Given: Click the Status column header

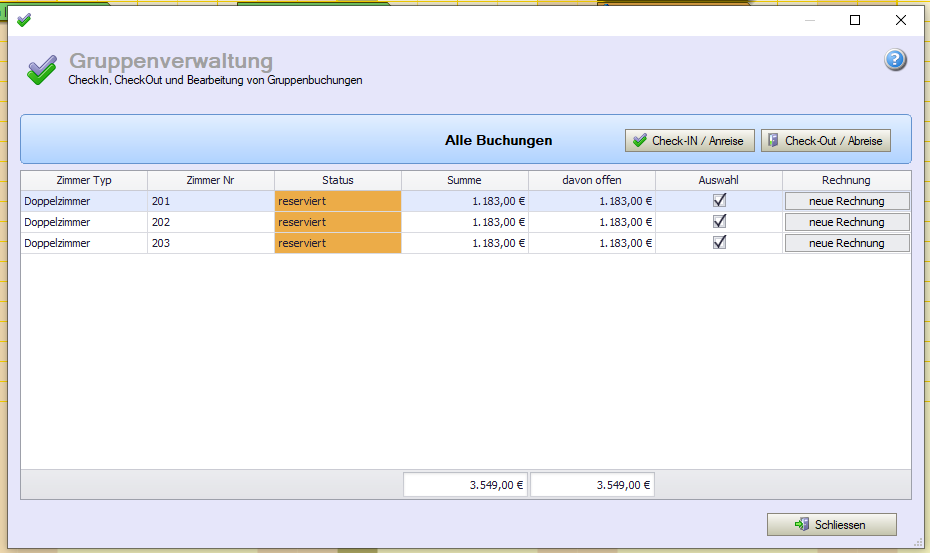Looking at the screenshot, I should [x=337, y=180].
